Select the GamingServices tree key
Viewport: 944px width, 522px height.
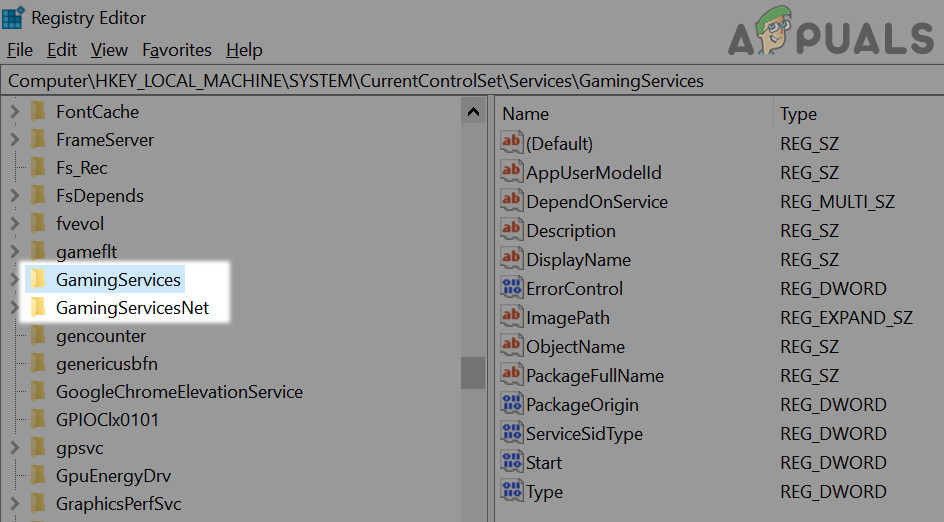click(x=118, y=280)
